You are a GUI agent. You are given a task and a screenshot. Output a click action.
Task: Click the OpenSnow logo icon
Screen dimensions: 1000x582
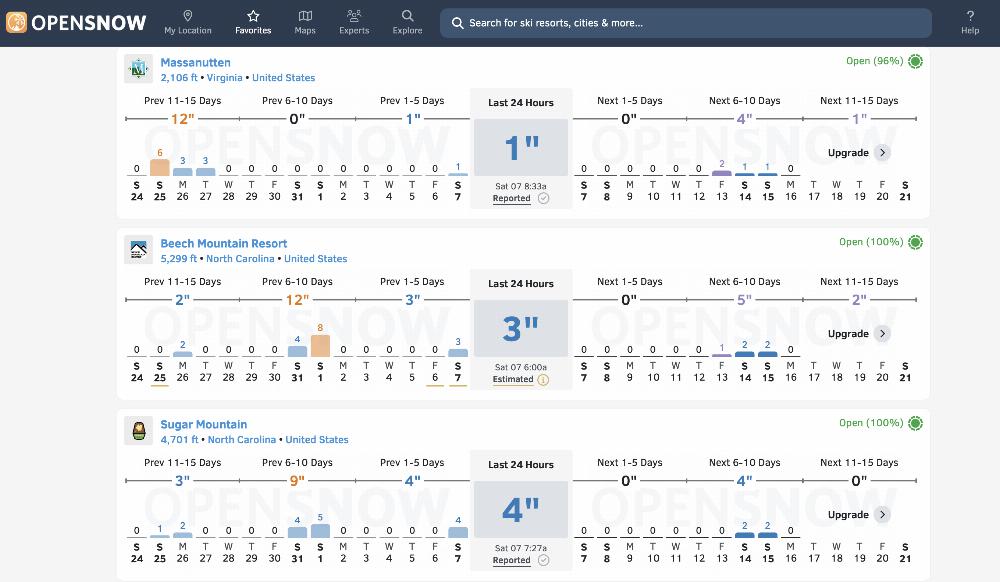(16, 22)
